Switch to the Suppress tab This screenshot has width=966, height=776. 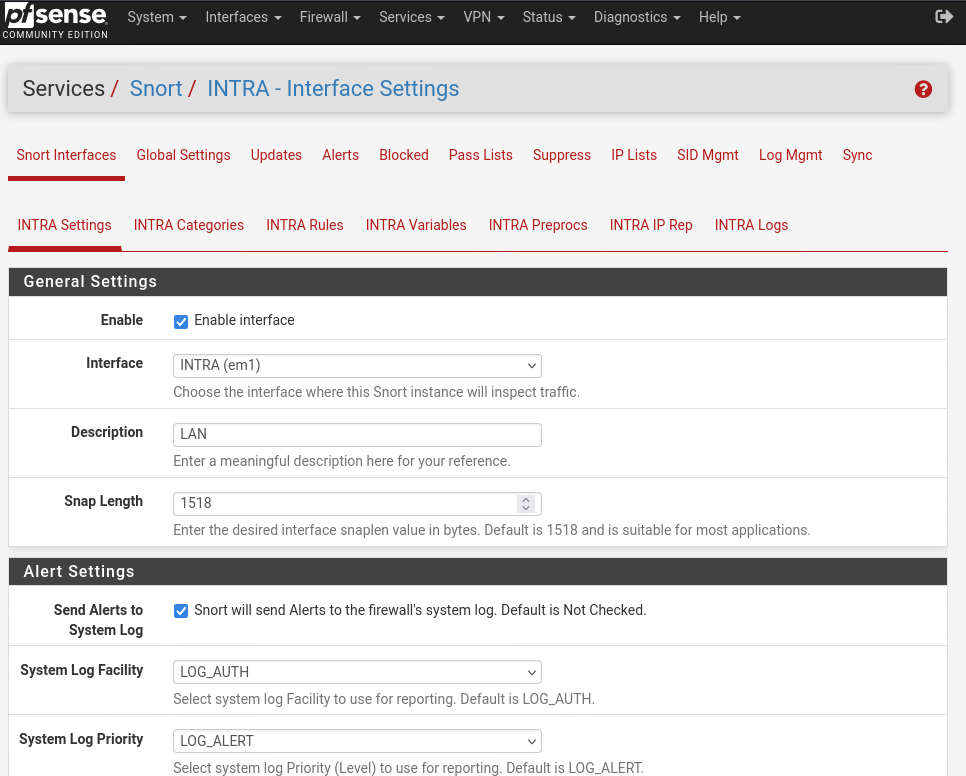tap(562, 155)
